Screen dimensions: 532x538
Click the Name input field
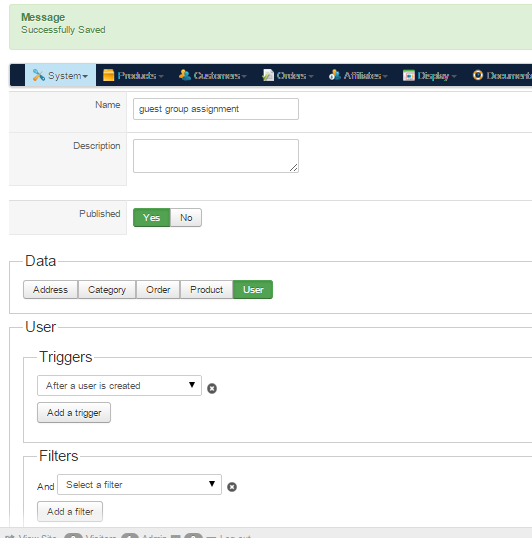[216, 109]
